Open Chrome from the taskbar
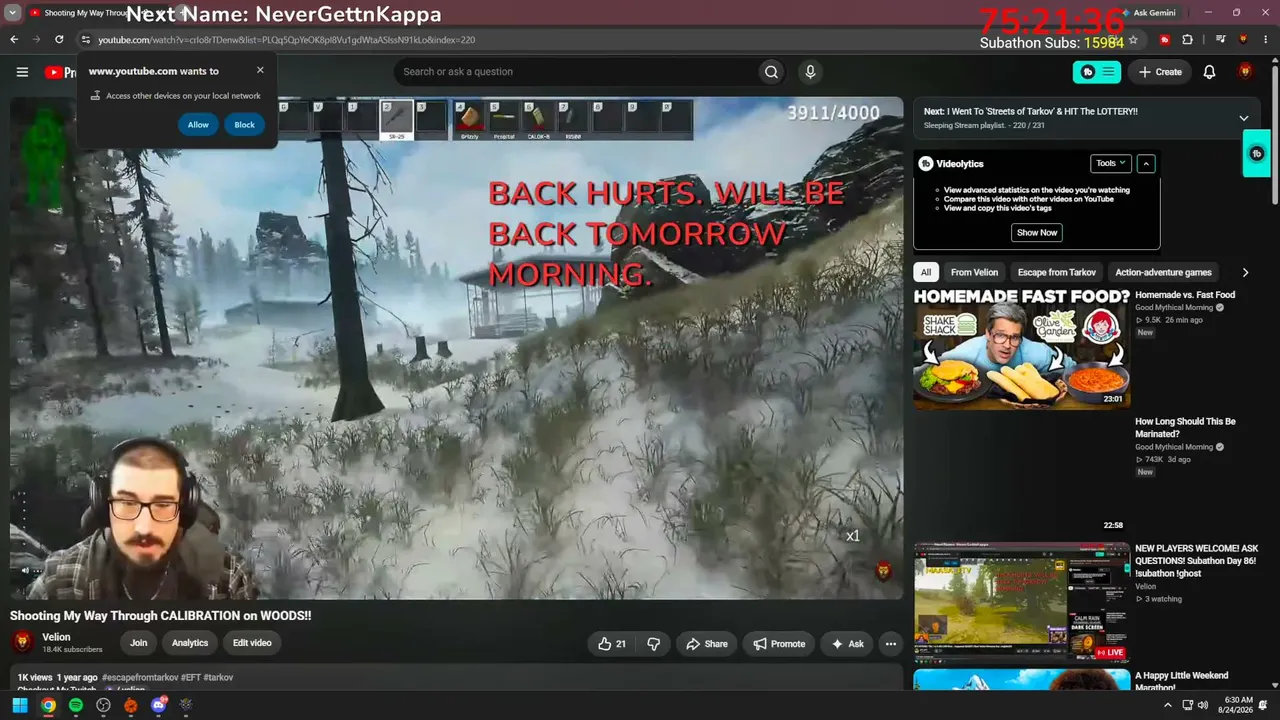The width and height of the screenshot is (1280, 720). [48, 705]
